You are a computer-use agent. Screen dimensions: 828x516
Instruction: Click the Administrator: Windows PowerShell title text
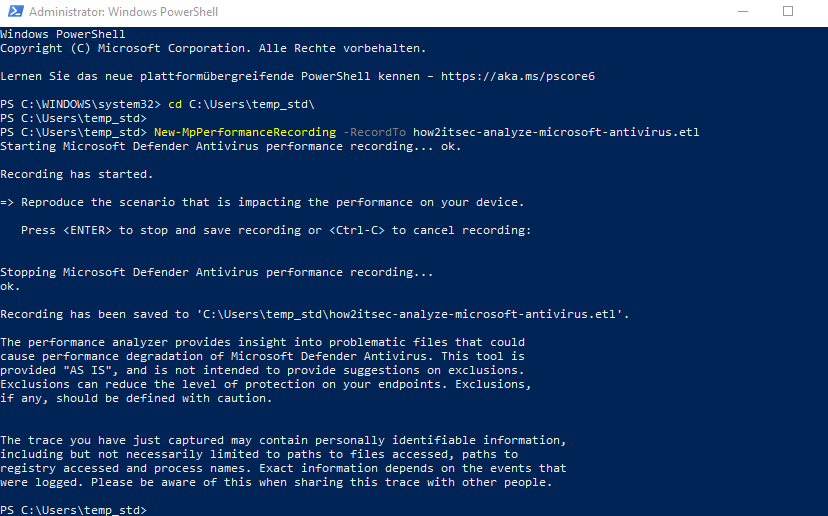tap(124, 12)
